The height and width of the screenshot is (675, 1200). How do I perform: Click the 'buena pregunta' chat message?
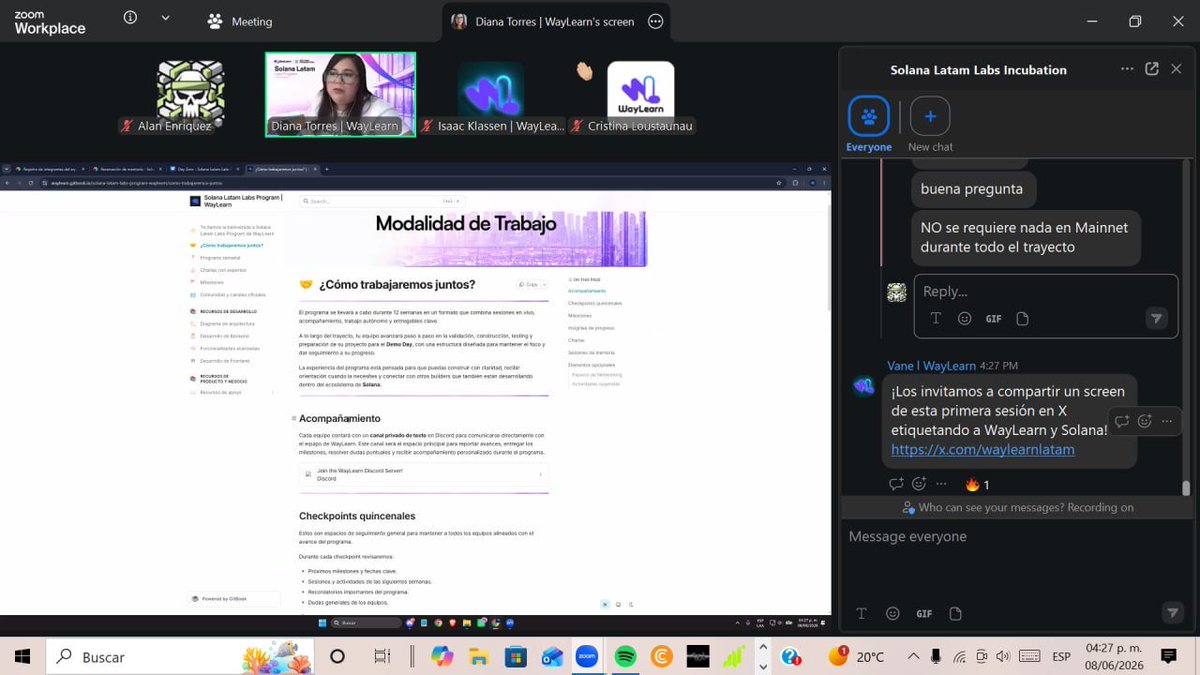(x=971, y=188)
